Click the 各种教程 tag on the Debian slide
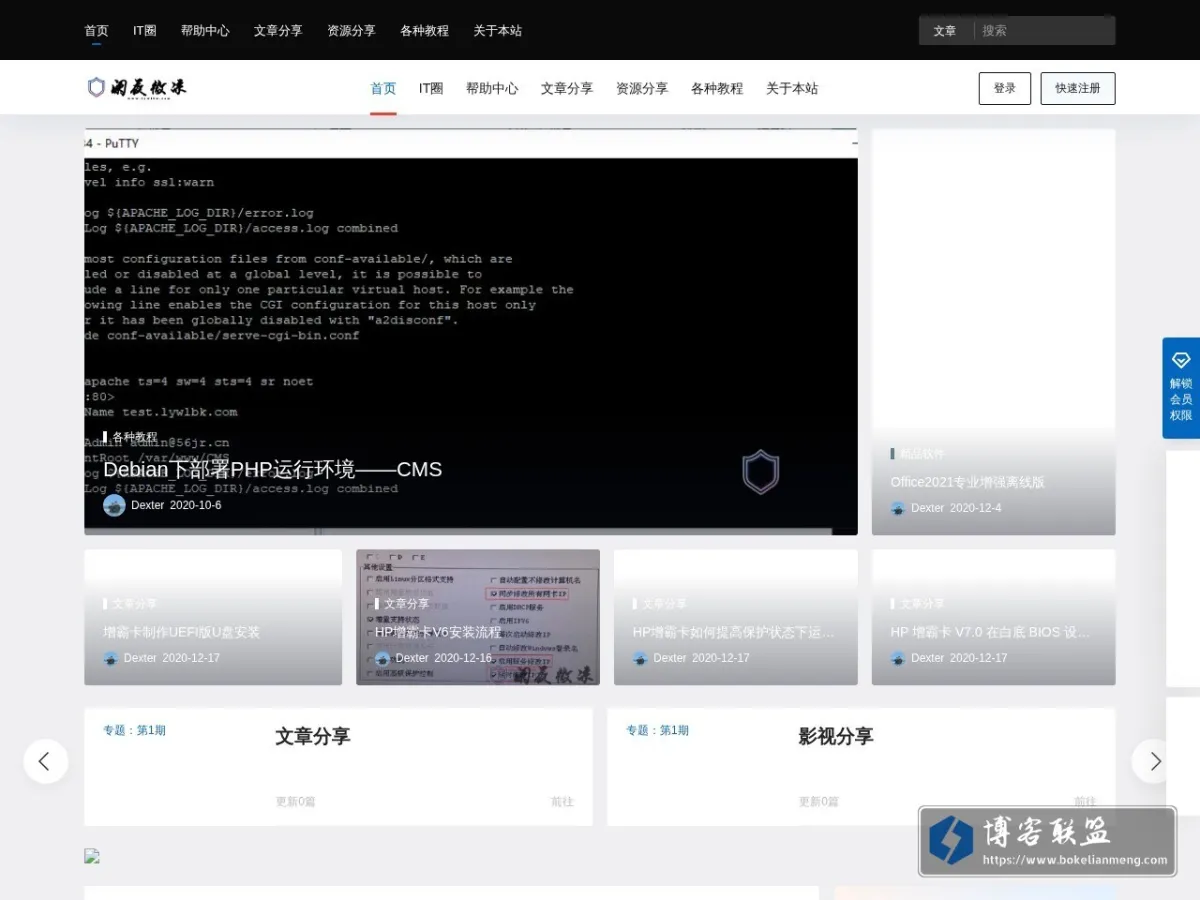This screenshot has width=1200, height=900. 134,437
